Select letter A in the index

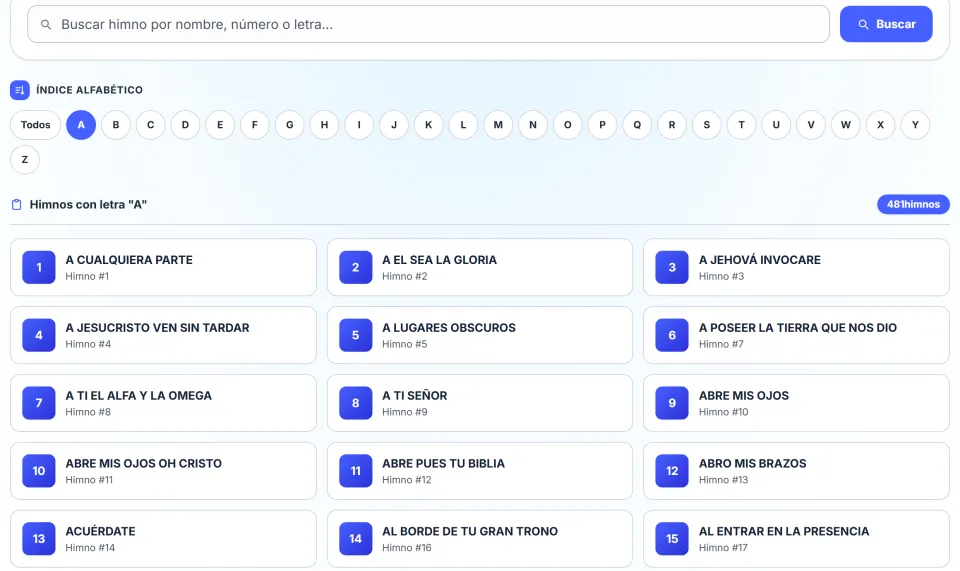(x=81, y=125)
